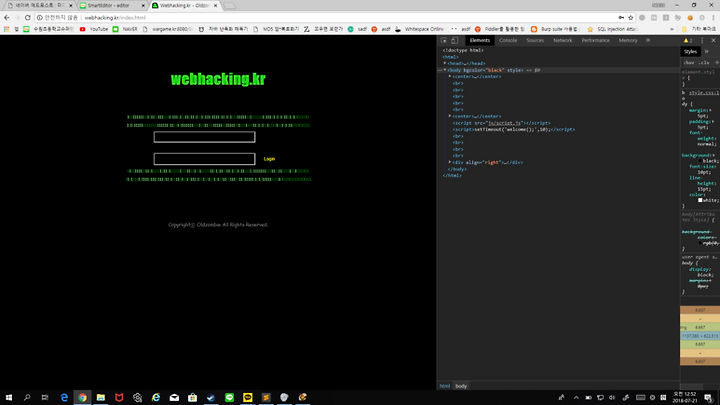Close the DevTools panel
Viewport: 720px width, 405px height.
point(713,40)
